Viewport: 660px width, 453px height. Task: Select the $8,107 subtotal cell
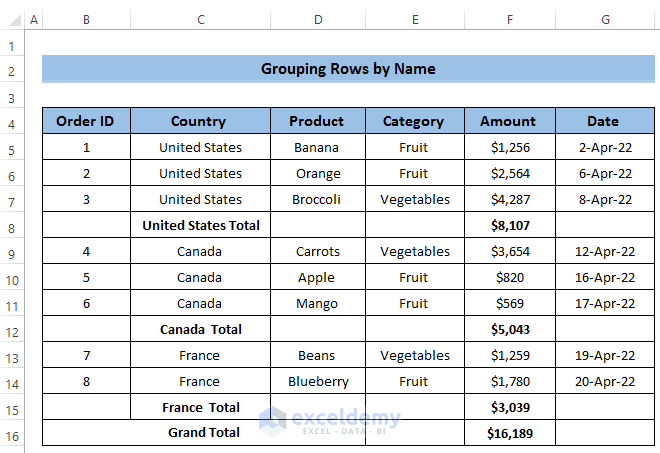[x=510, y=225]
